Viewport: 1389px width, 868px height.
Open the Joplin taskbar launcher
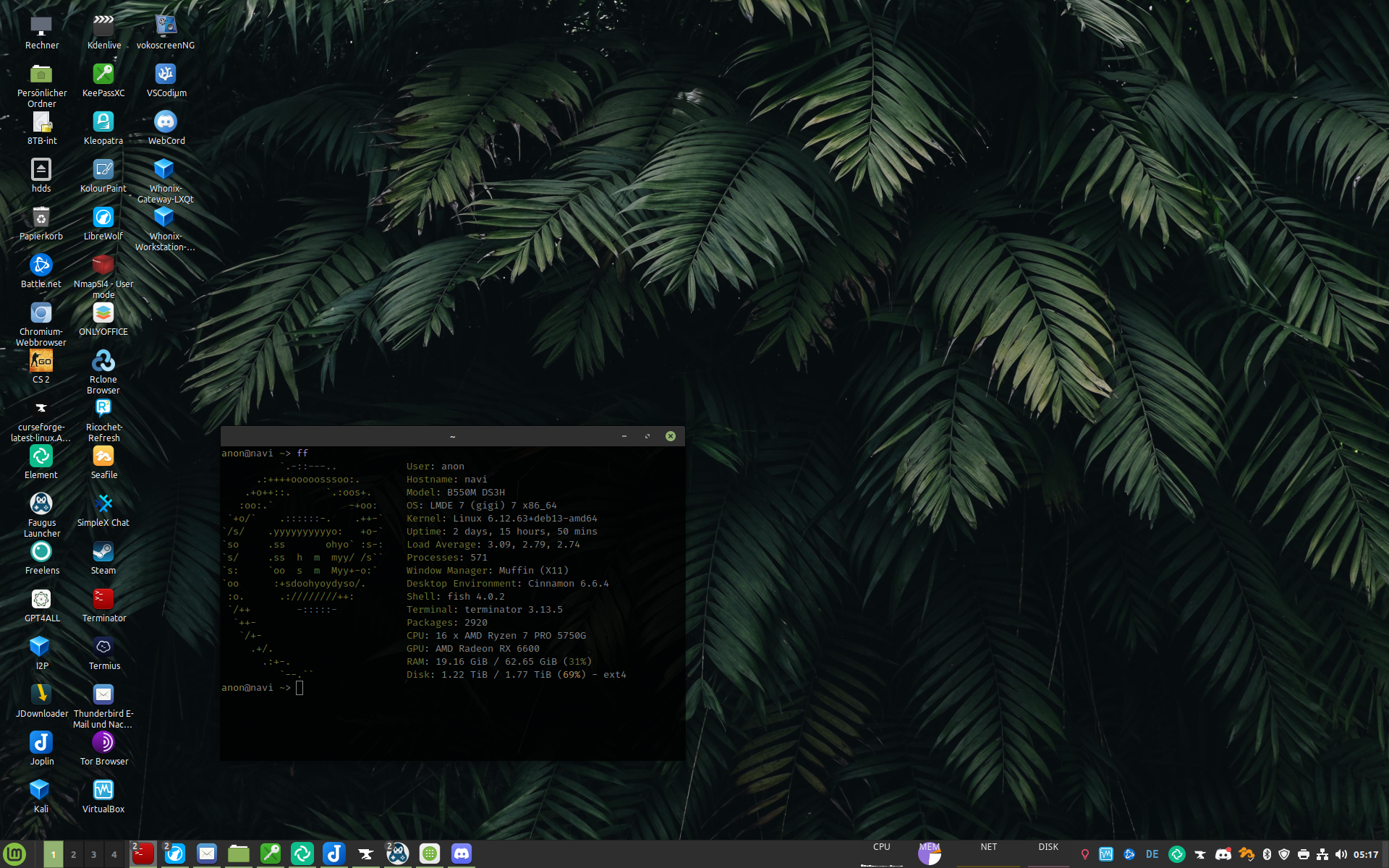[334, 854]
